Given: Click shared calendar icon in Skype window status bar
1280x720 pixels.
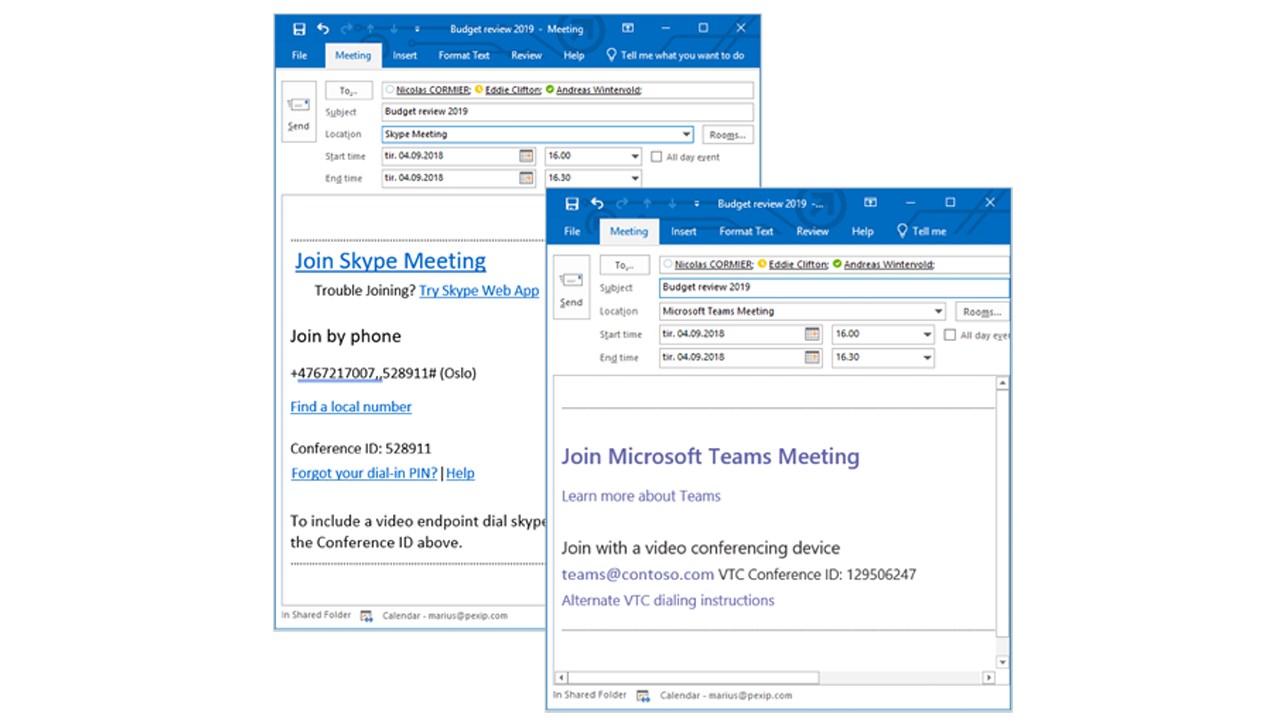Looking at the screenshot, I should (366, 616).
